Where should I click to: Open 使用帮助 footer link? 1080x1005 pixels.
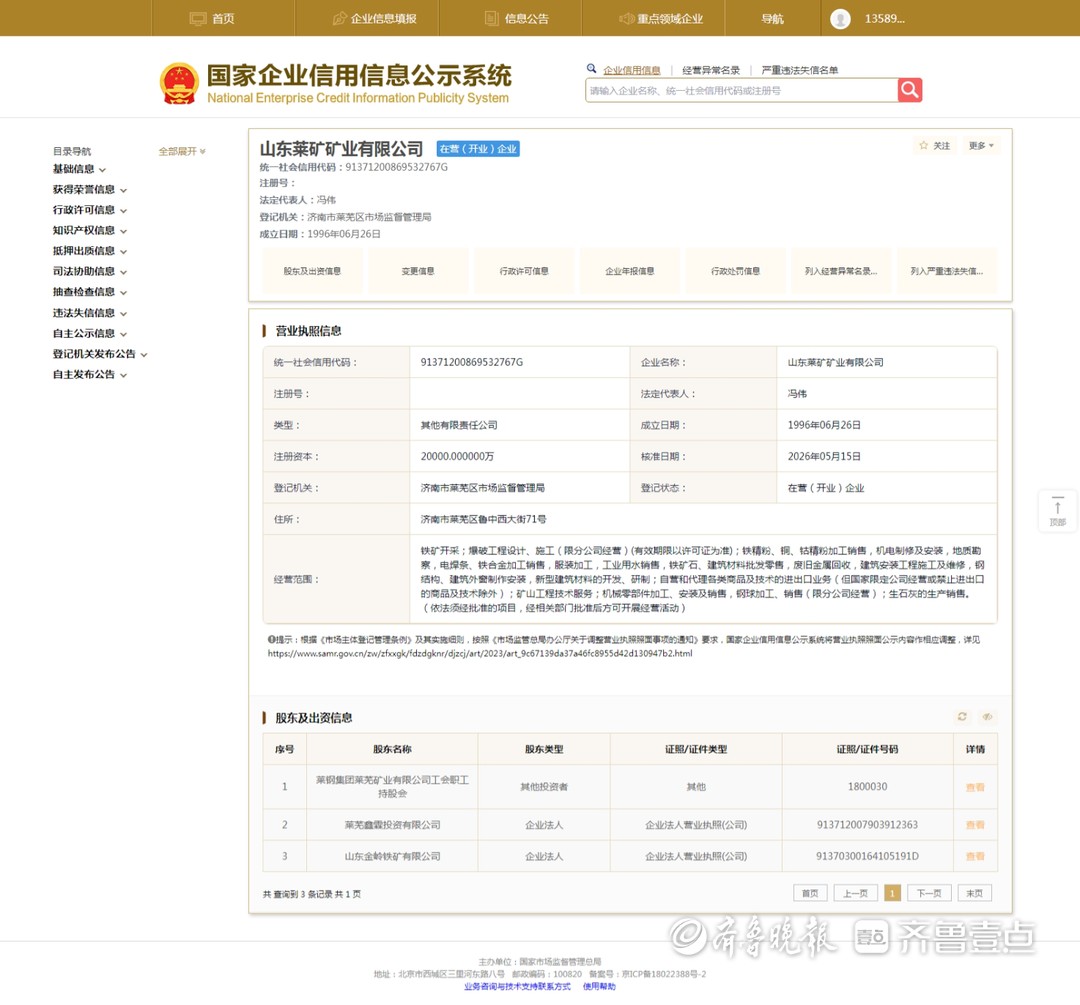[x=599, y=986]
